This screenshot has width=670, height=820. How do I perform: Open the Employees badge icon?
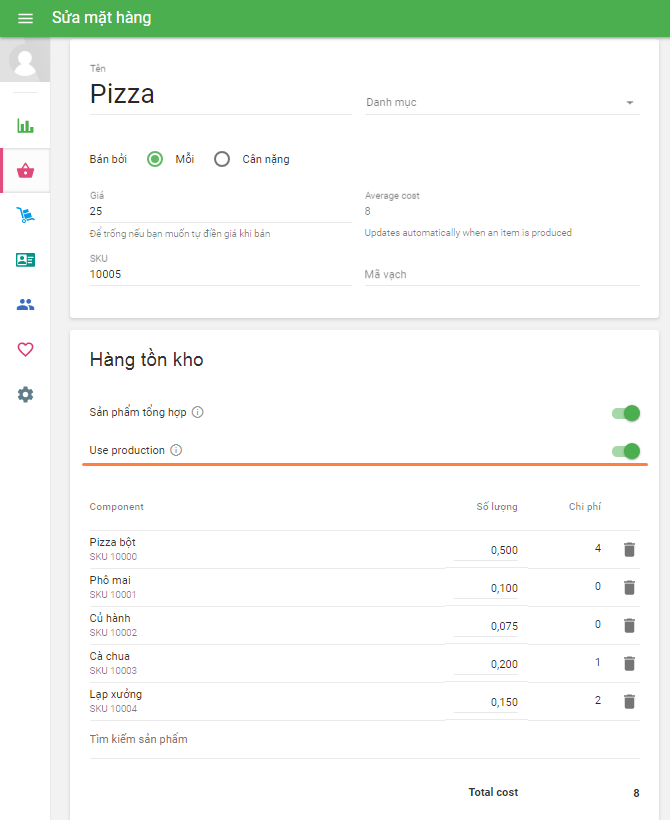point(25,259)
